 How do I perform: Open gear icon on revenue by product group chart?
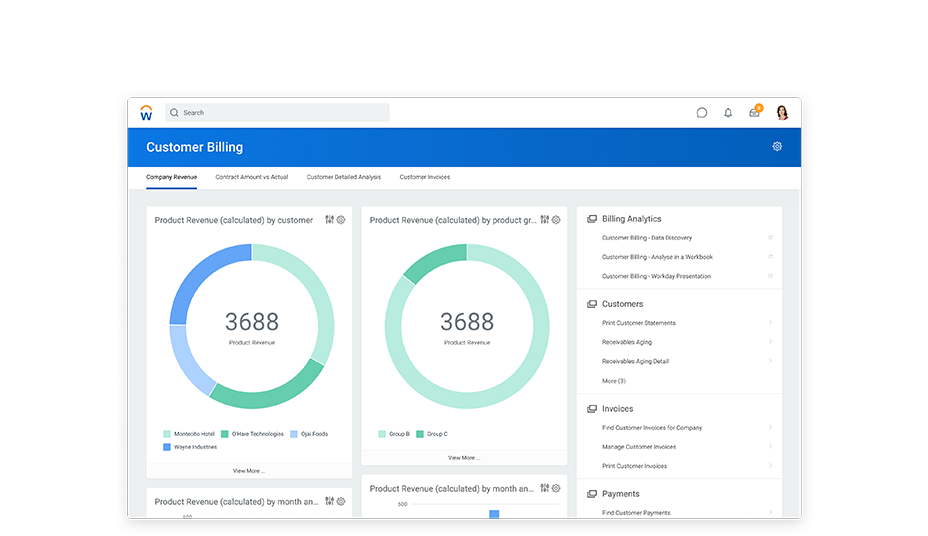[x=556, y=219]
